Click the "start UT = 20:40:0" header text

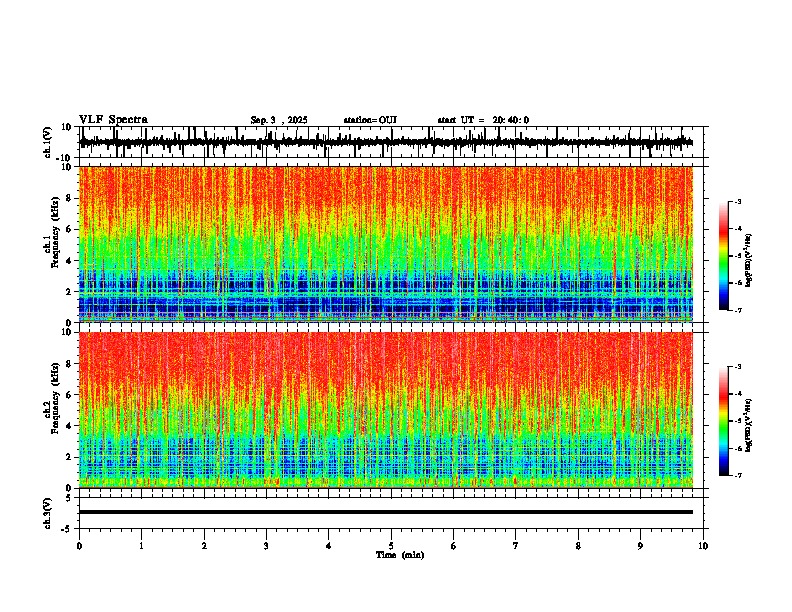point(483,120)
